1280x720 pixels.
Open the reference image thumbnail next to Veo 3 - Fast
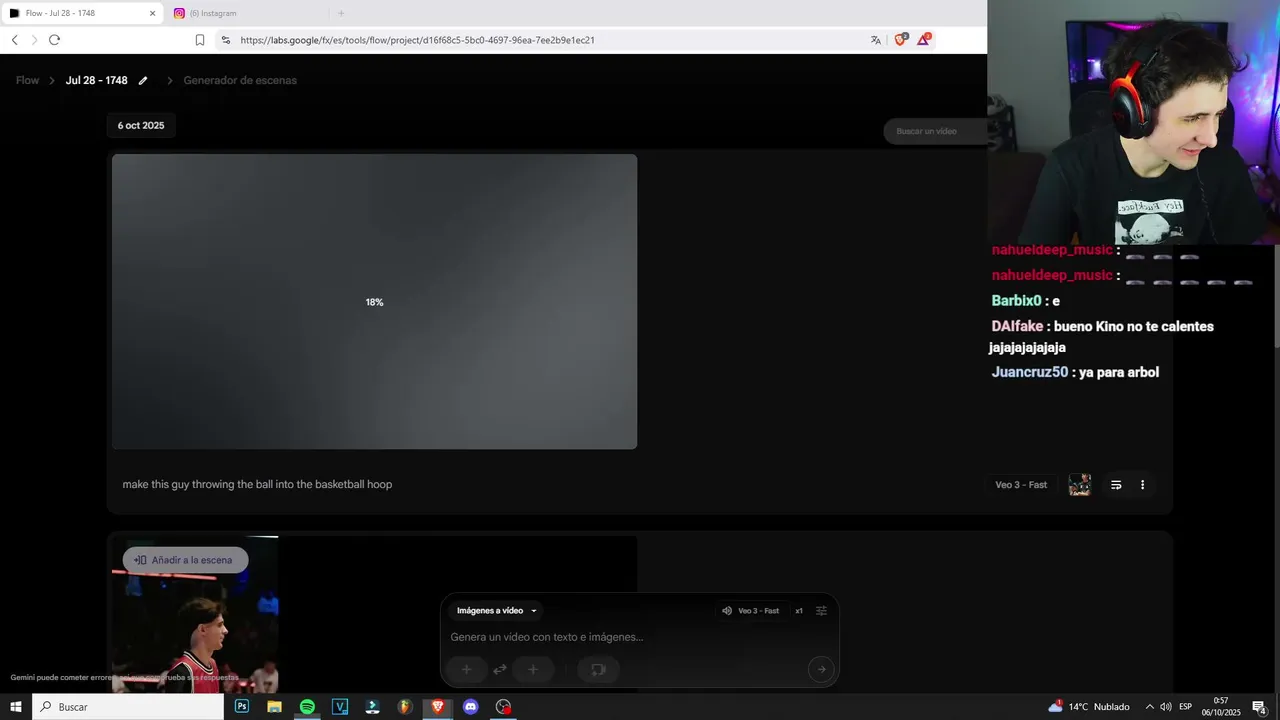(x=1079, y=485)
